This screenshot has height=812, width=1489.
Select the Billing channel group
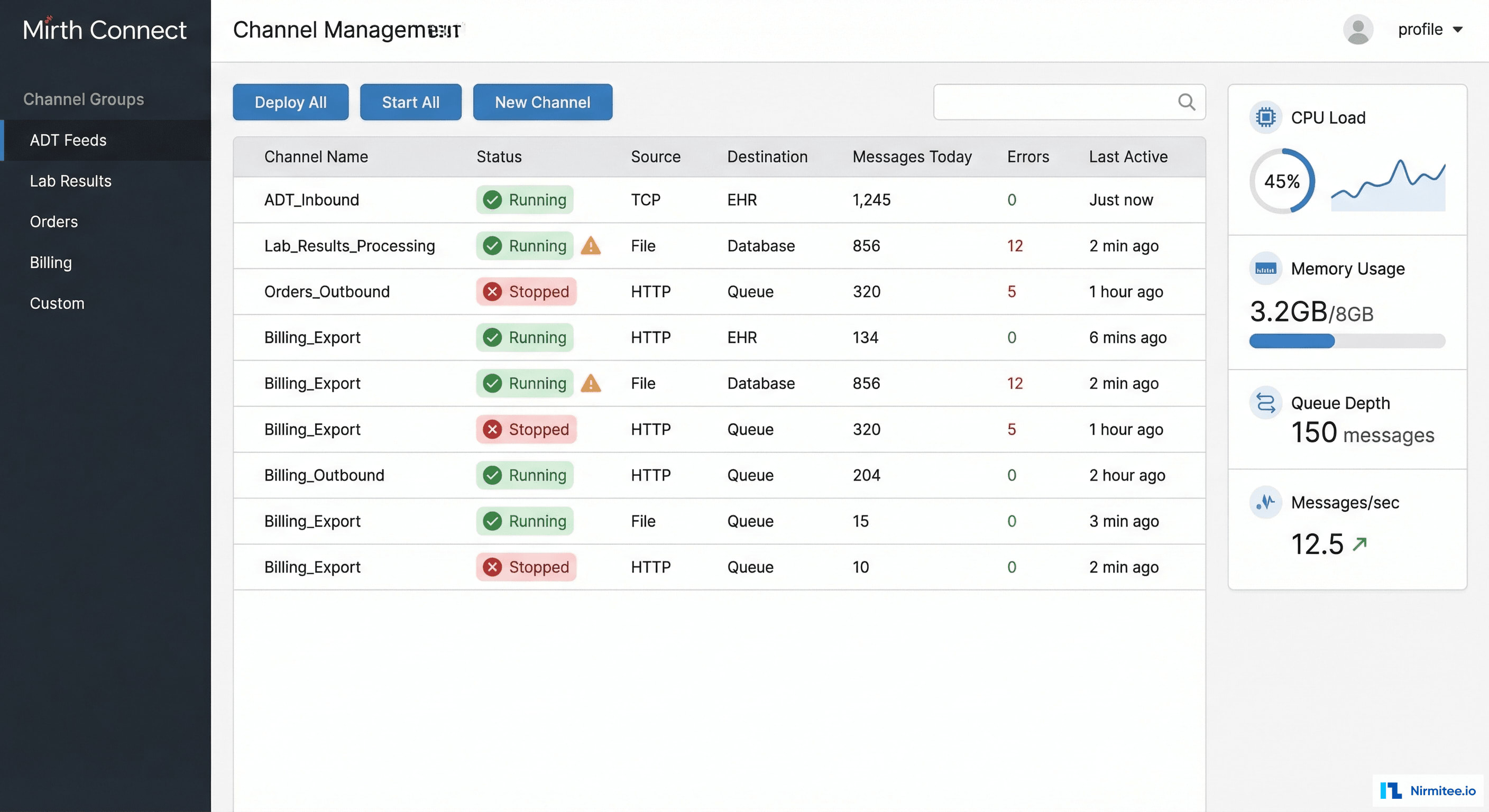click(50, 262)
